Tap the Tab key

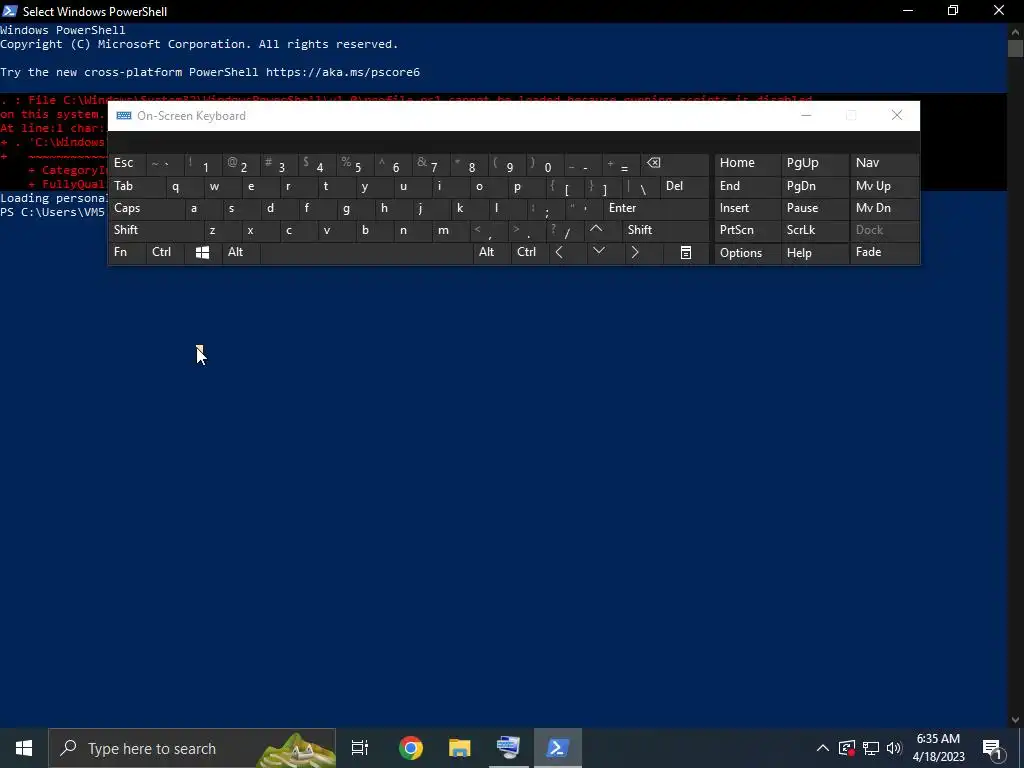tap(136, 186)
